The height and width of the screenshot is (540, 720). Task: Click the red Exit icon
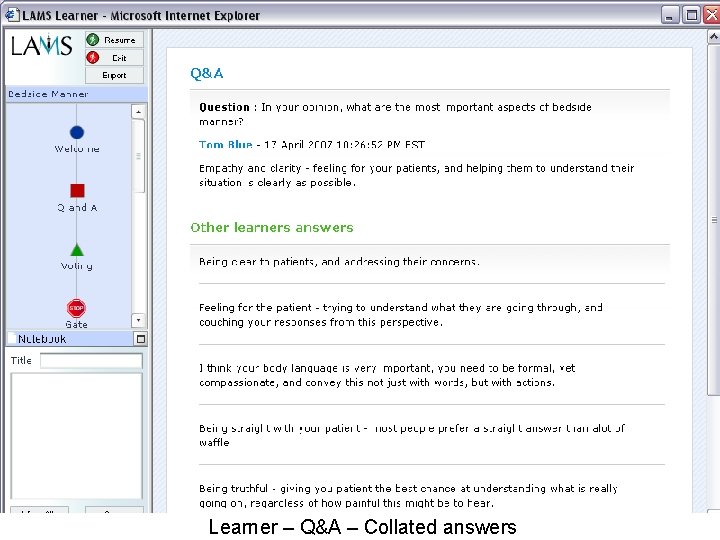coord(93,57)
